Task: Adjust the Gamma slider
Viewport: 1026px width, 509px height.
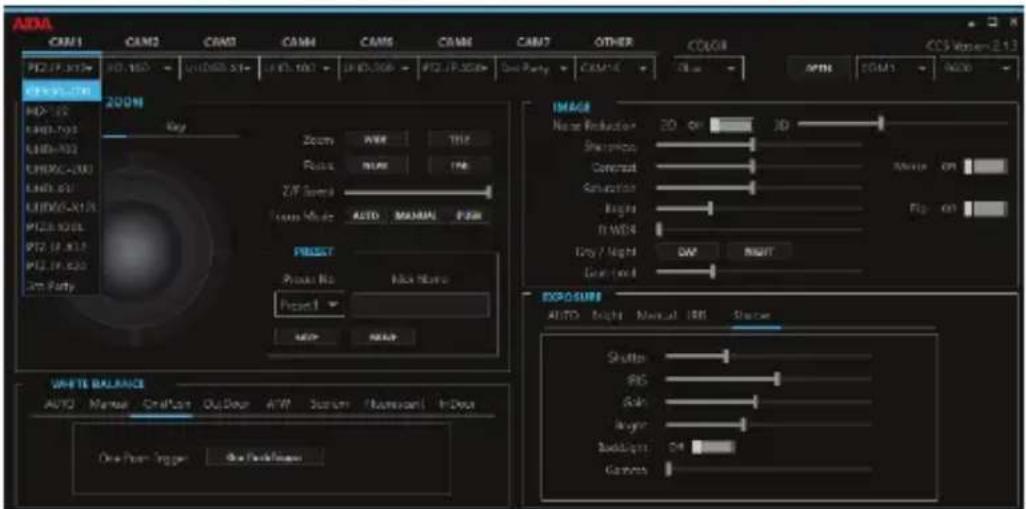Action: (768, 469)
